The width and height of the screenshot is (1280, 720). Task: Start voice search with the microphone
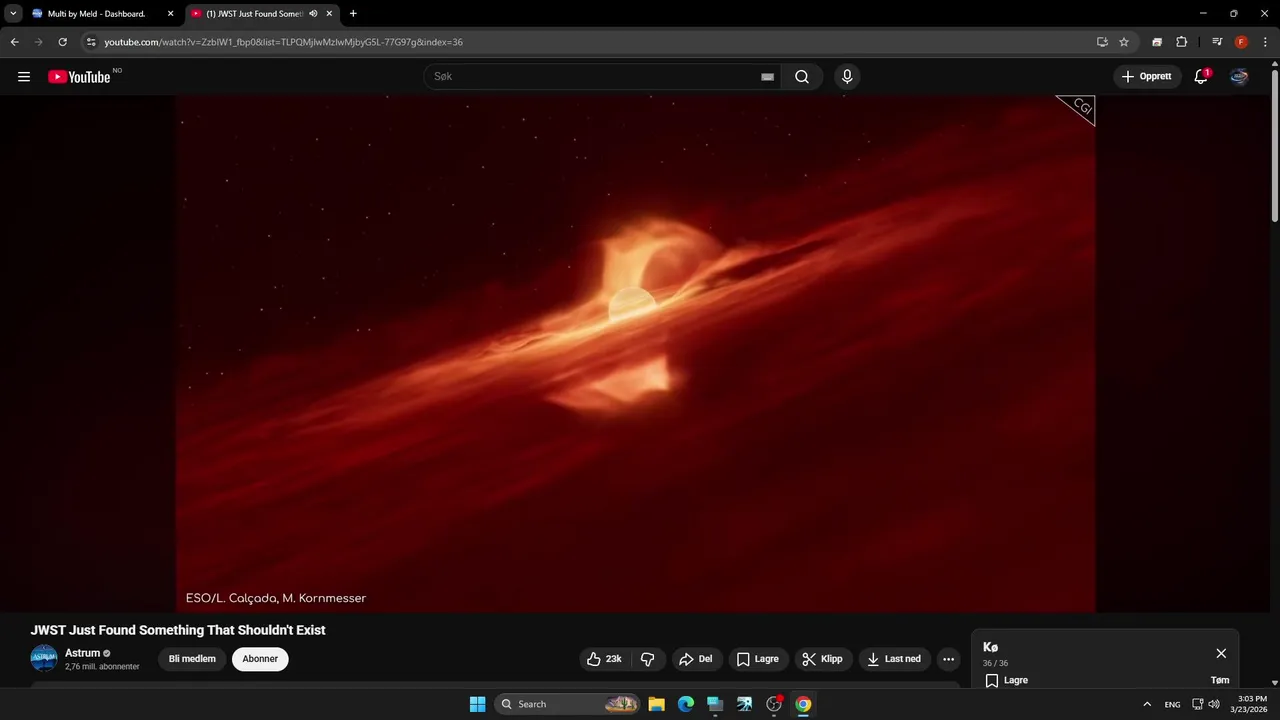point(847,77)
